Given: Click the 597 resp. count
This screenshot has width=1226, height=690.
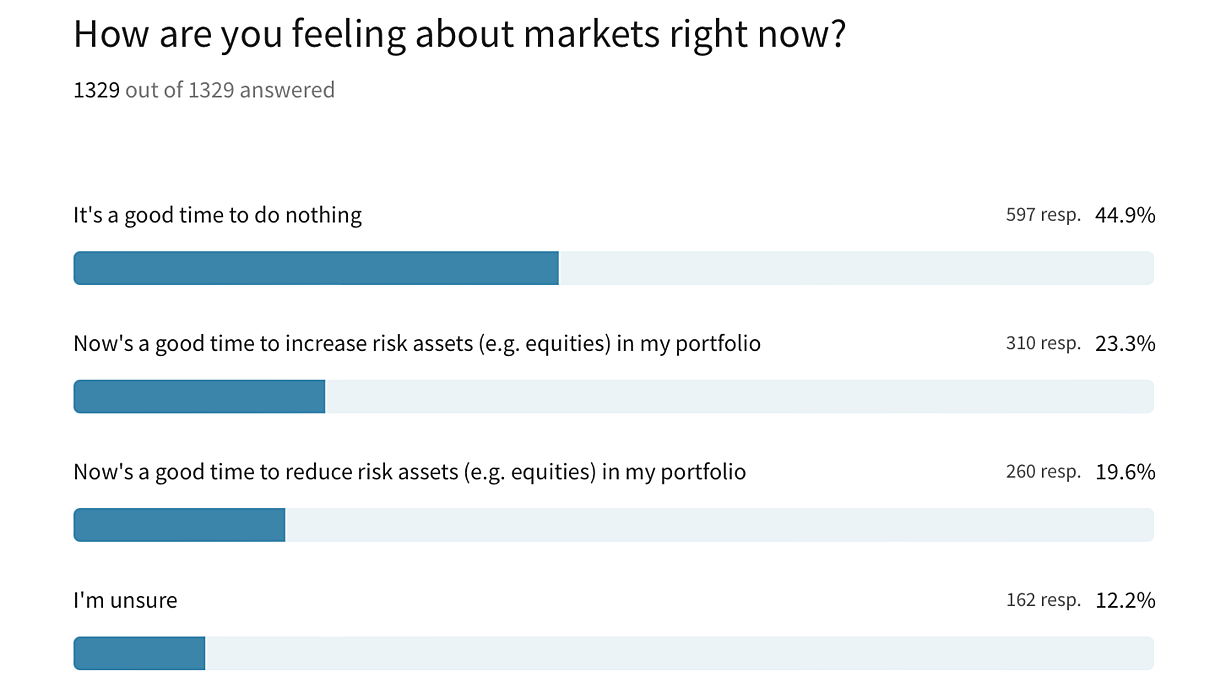Looking at the screenshot, I should 1043,215.
